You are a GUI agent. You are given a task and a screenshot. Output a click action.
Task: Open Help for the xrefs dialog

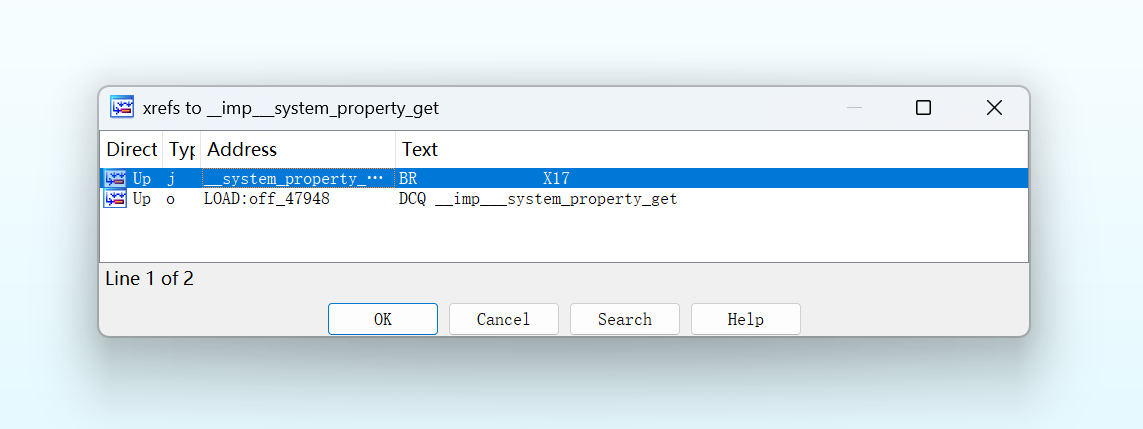(x=746, y=319)
